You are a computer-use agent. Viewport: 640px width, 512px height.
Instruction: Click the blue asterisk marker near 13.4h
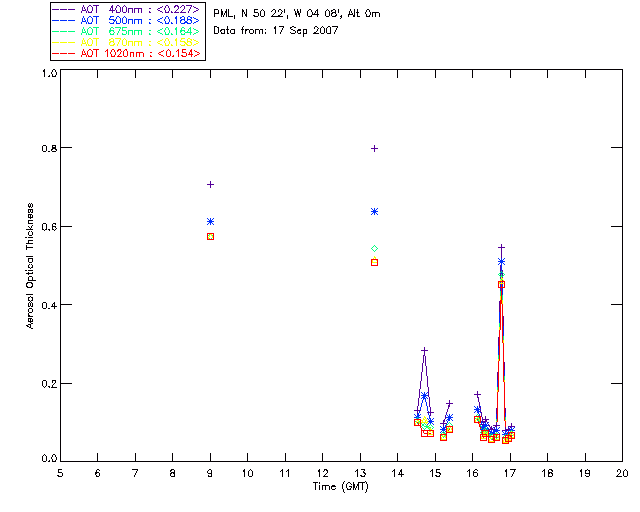pyautogui.click(x=375, y=211)
